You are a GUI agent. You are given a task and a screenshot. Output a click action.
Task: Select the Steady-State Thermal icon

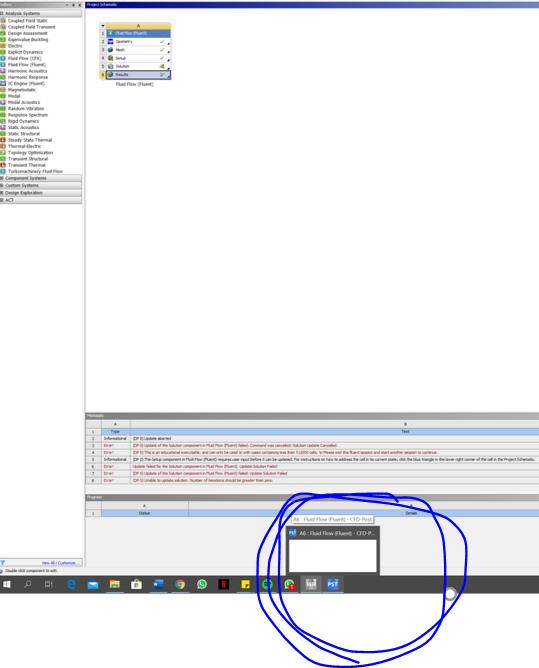coord(3,140)
